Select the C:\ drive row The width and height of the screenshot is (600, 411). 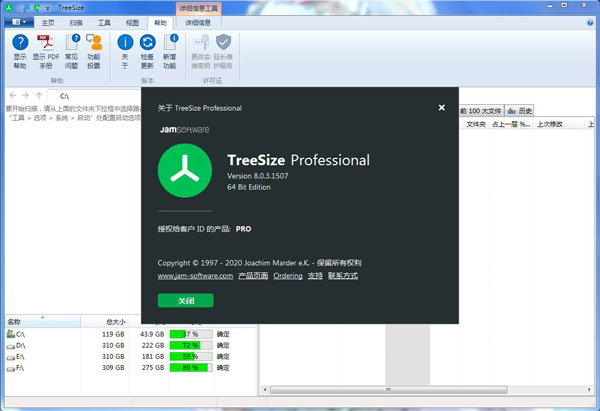coord(20,333)
